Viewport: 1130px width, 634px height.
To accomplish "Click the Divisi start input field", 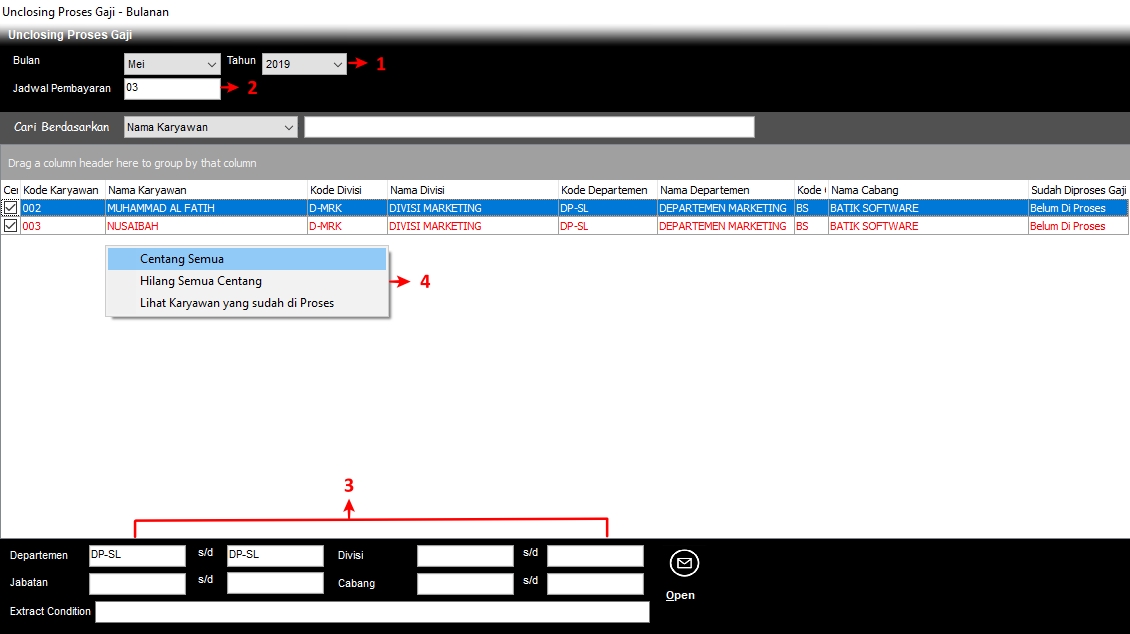I will click(465, 556).
